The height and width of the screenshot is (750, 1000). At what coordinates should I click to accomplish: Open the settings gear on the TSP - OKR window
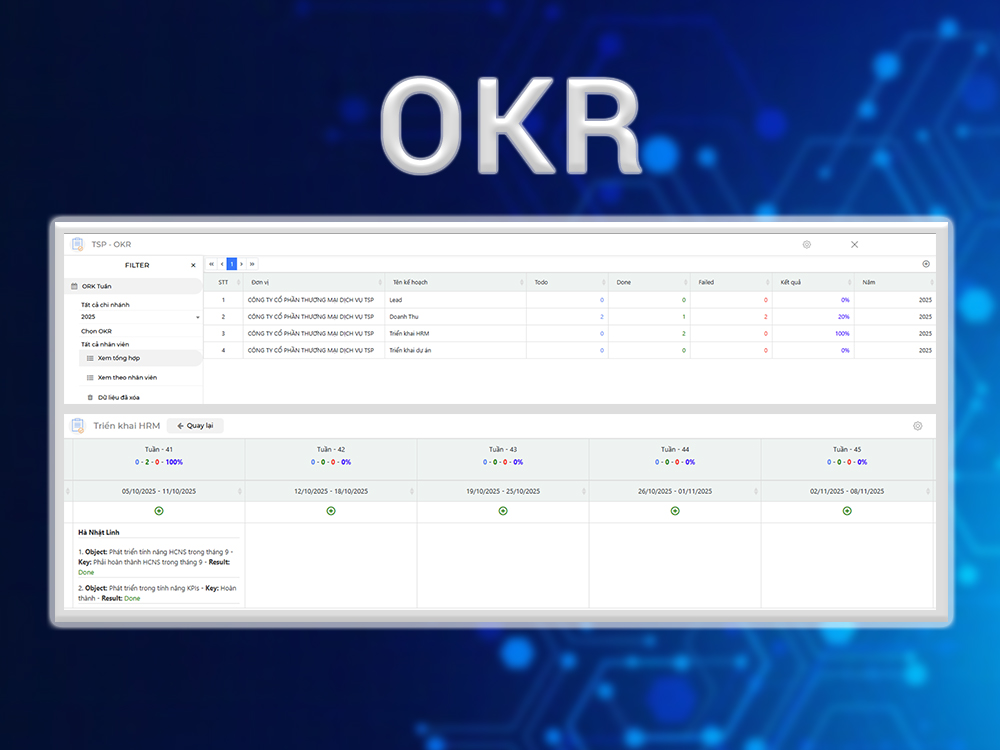(x=806, y=244)
